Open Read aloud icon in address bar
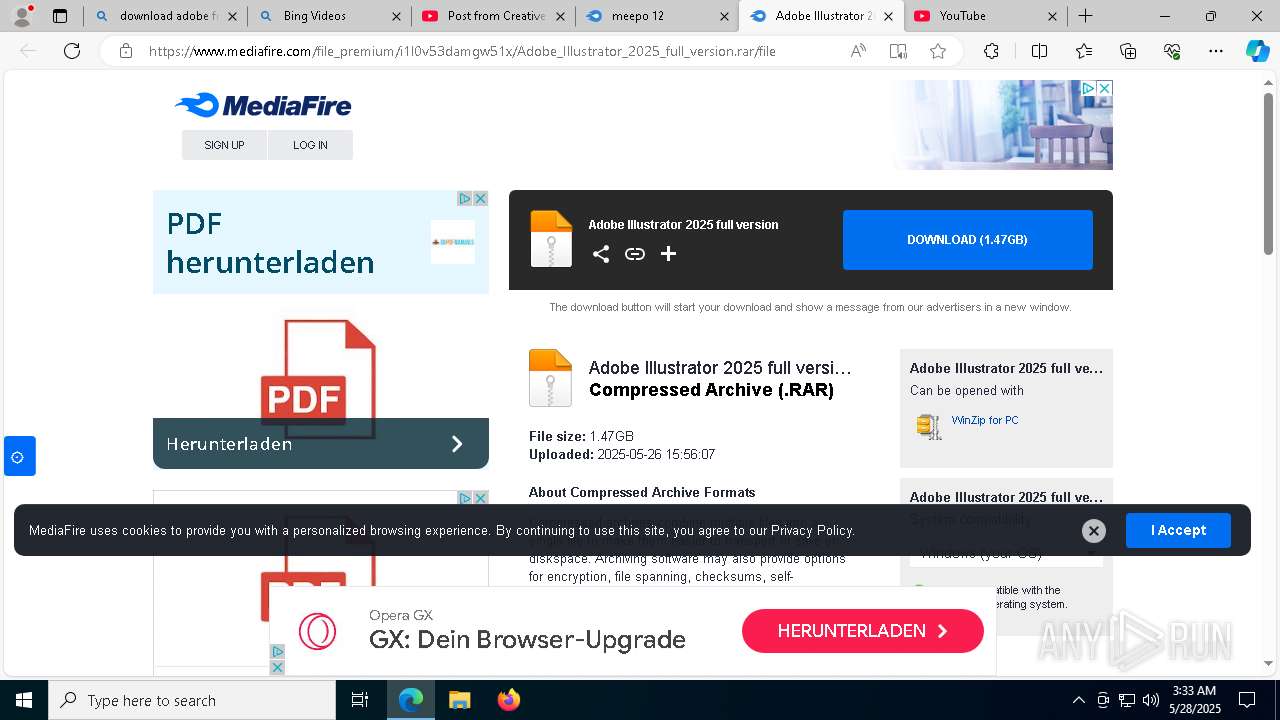1280x720 pixels. click(858, 51)
